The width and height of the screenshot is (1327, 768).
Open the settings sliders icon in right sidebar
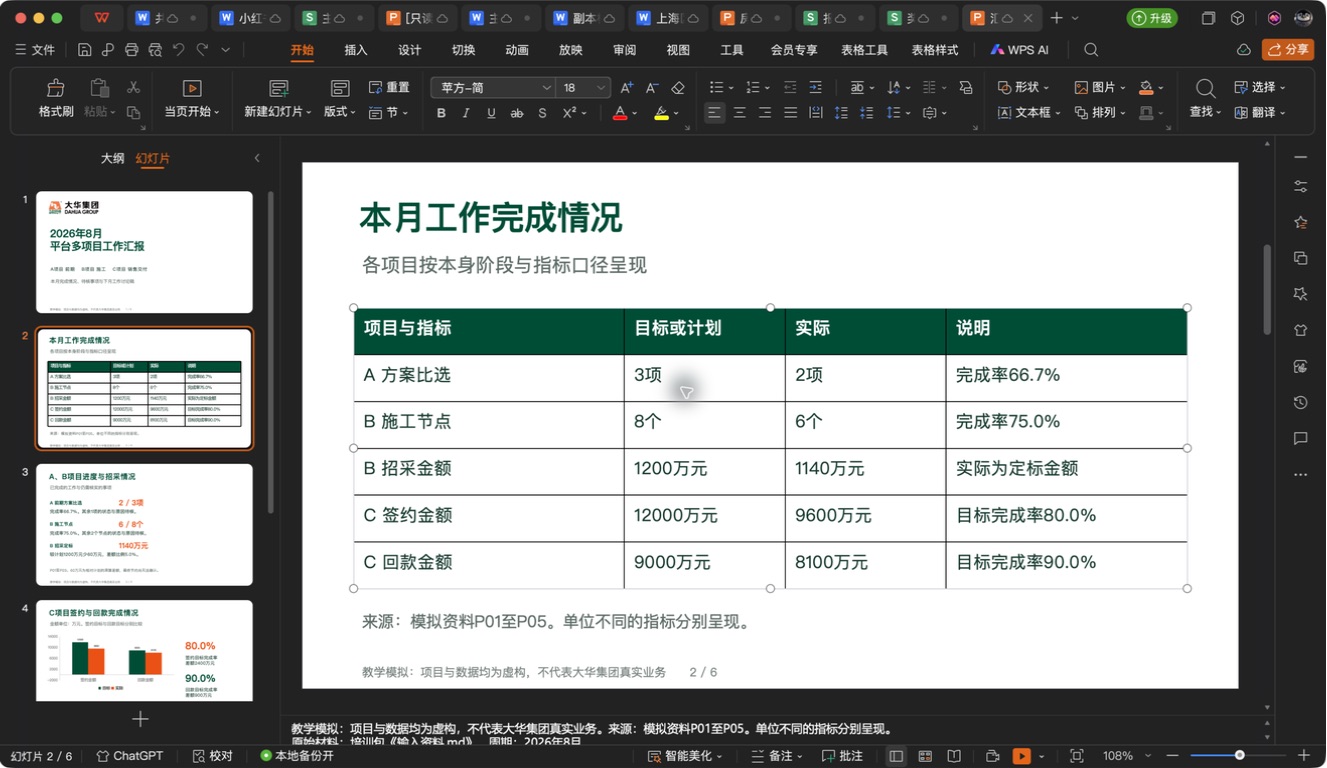pyautogui.click(x=1300, y=186)
